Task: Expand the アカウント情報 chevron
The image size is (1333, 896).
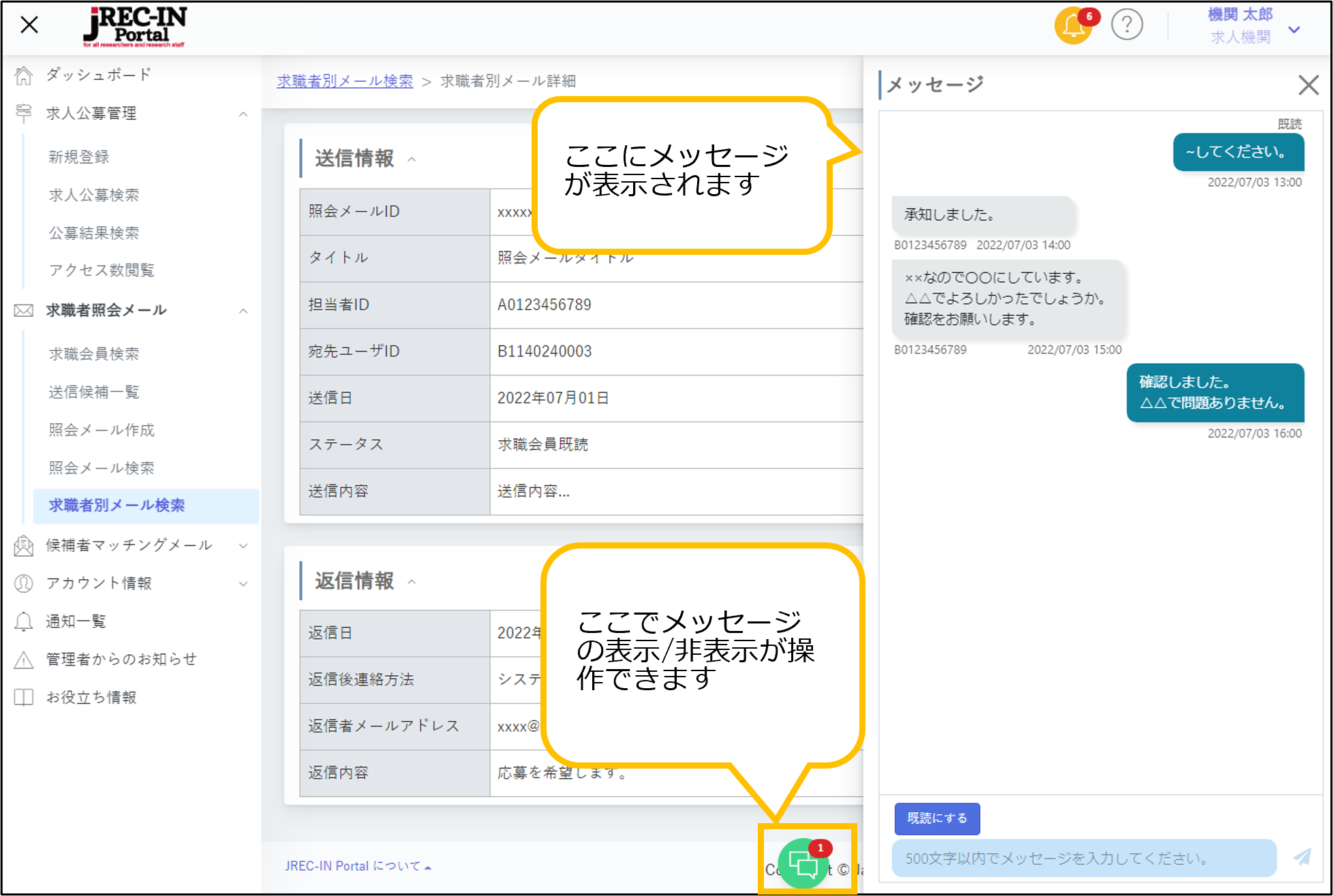Action: (x=243, y=583)
